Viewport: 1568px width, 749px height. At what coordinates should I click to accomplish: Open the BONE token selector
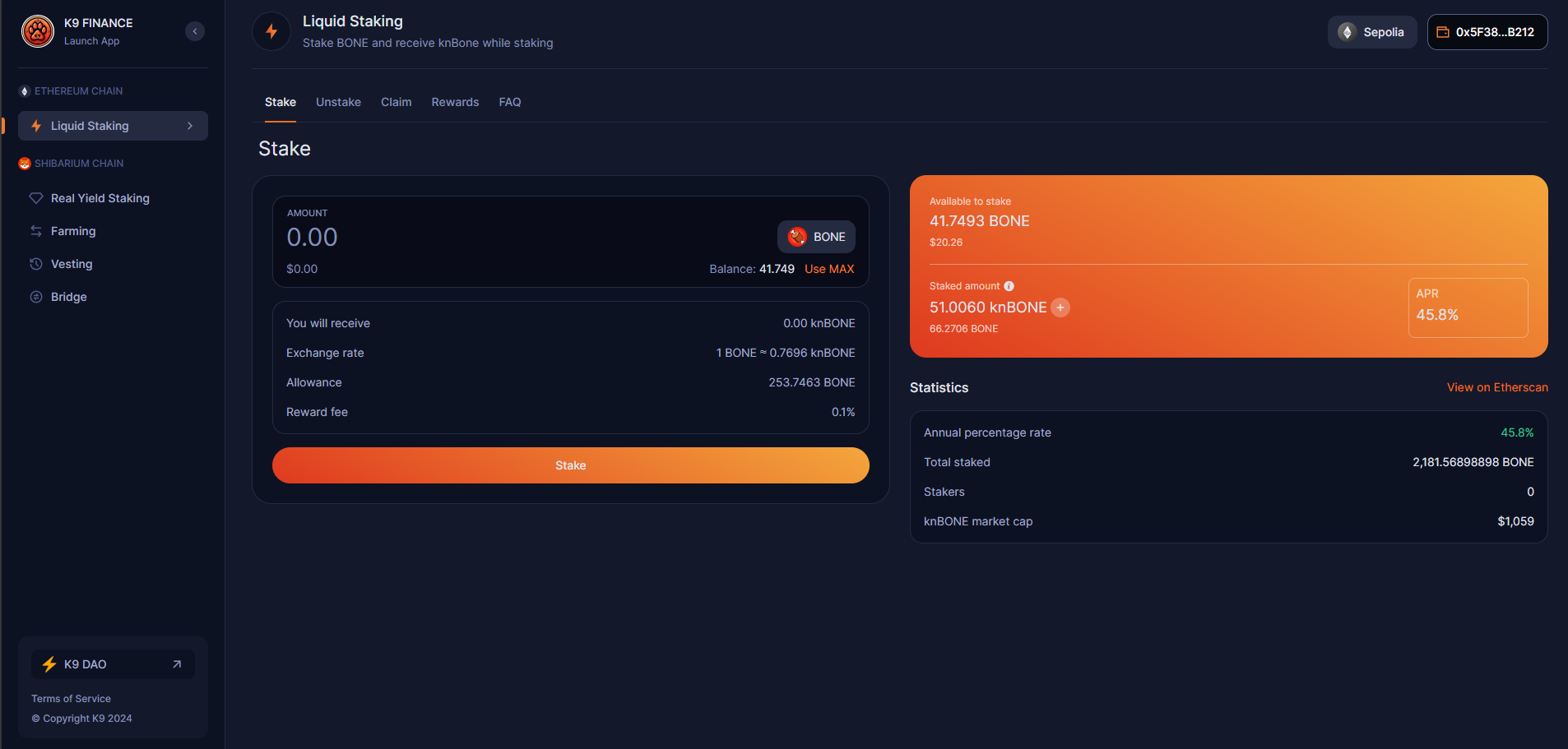816,237
